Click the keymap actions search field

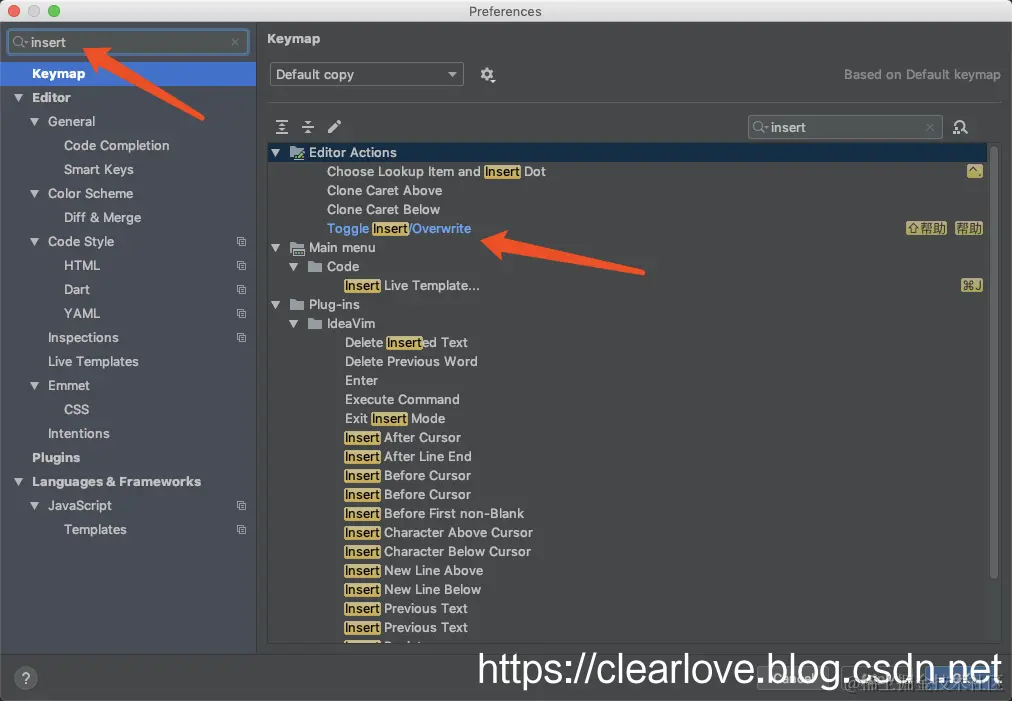(x=845, y=128)
